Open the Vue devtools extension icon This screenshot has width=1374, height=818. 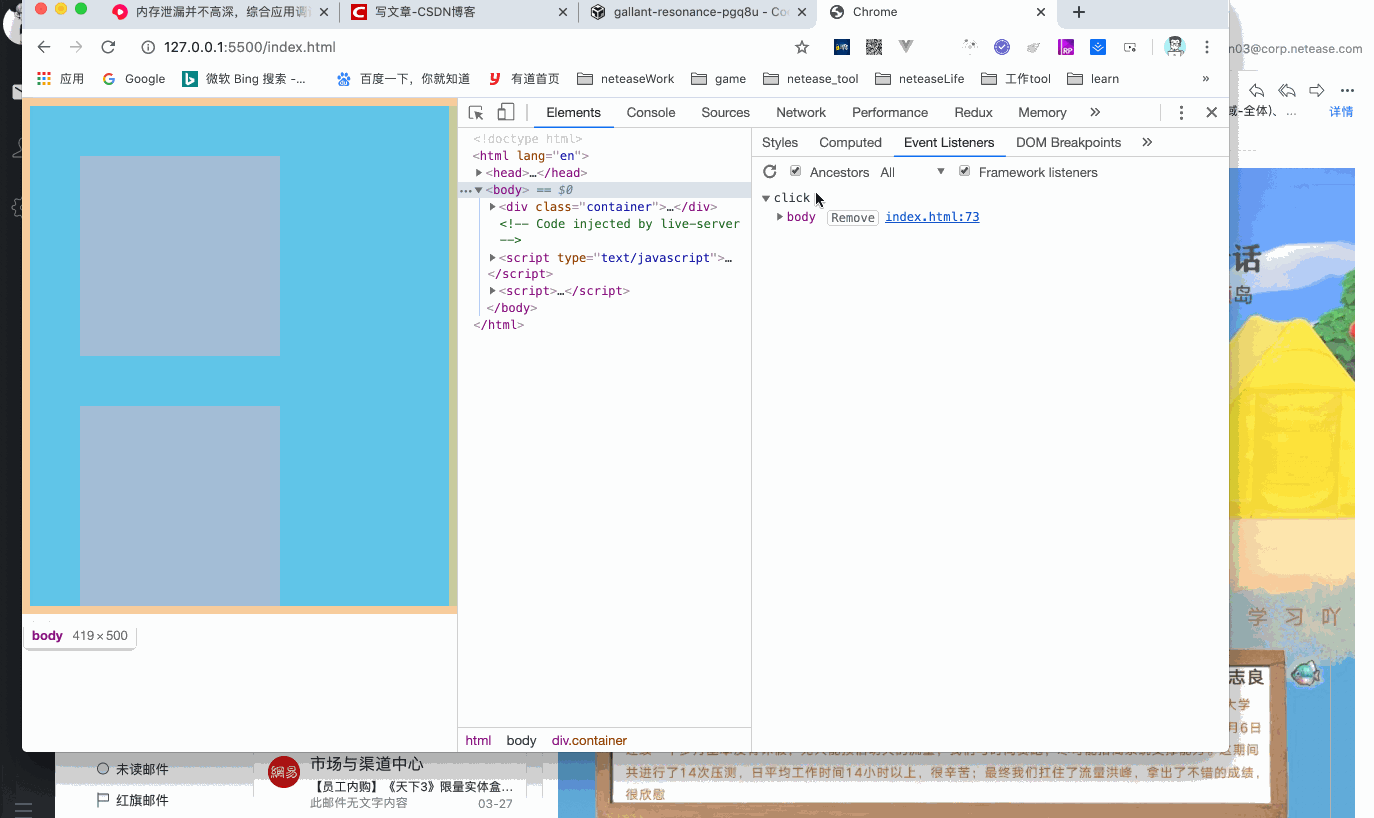point(906,47)
